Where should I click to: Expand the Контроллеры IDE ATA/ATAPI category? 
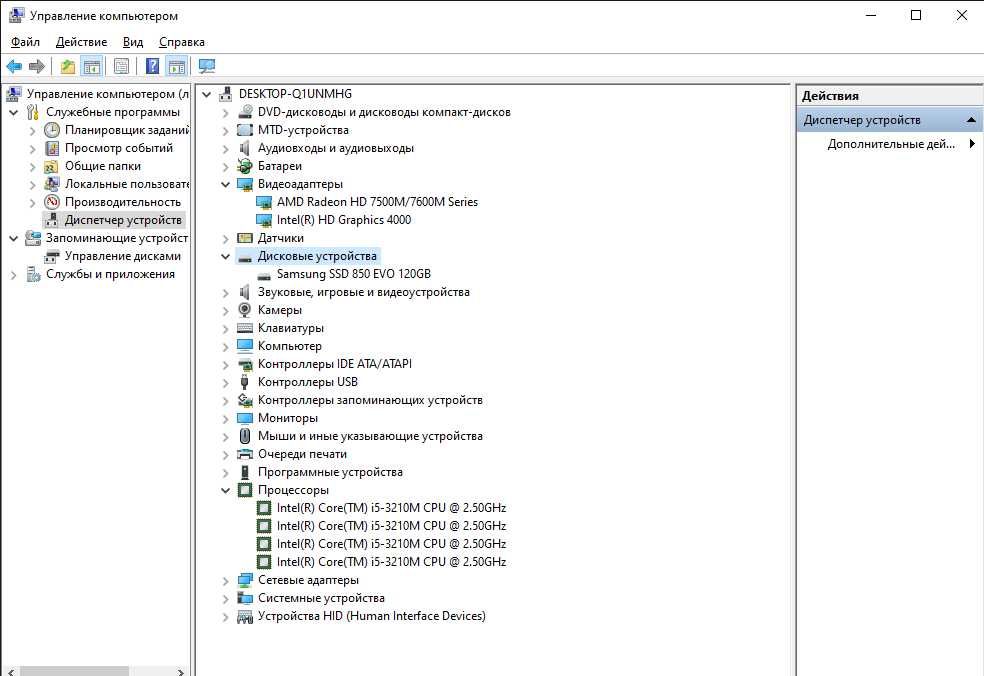(x=225, y=365)
